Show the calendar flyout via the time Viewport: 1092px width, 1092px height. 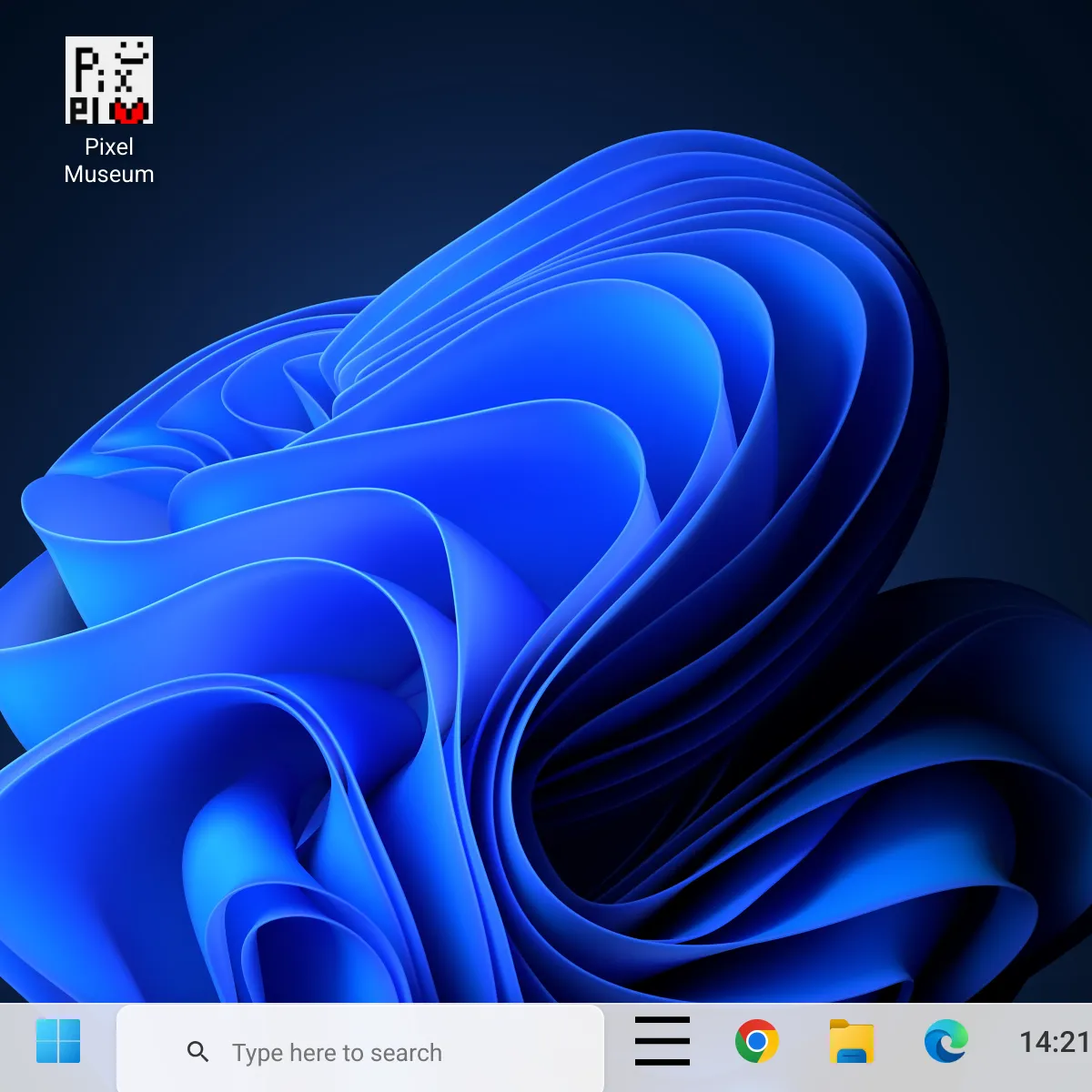(x=1054, y=1042)
